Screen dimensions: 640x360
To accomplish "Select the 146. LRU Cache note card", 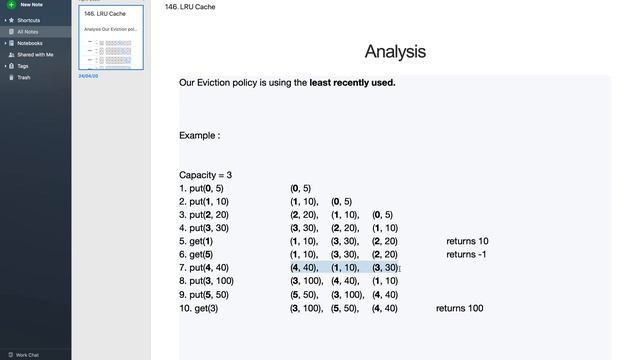I will pos(111,38).
